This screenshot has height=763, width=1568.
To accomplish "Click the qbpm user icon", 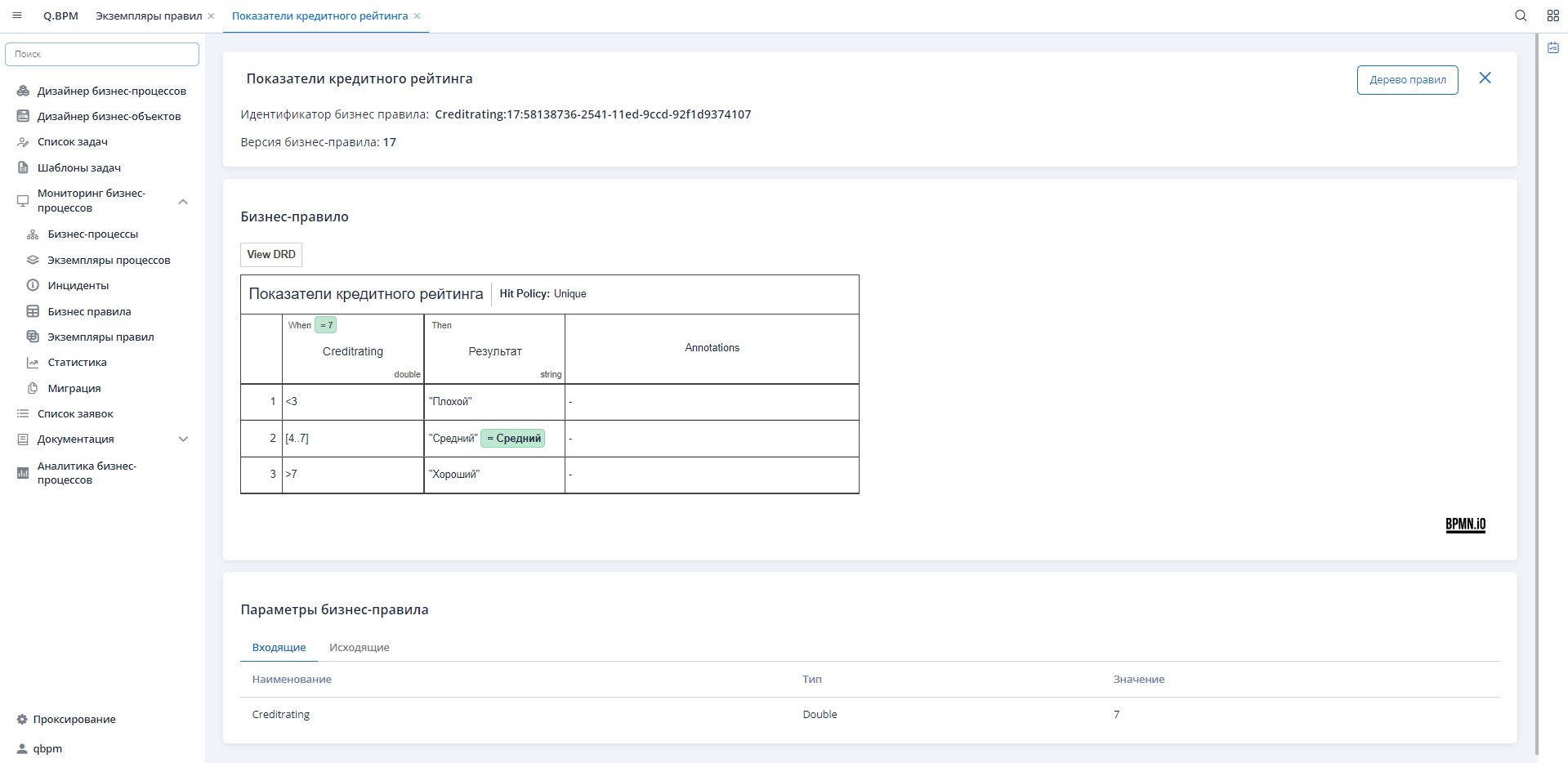I will 22,748.
